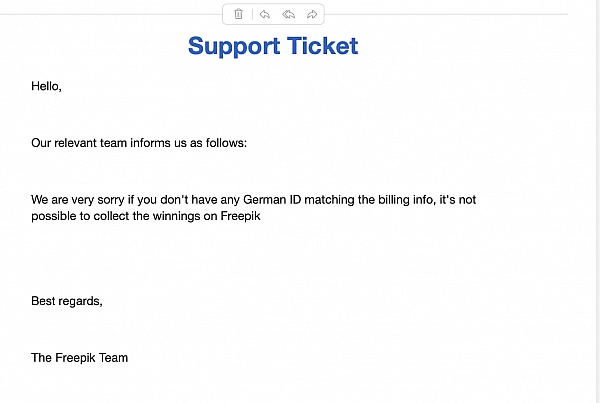The width and height of the screenshot is (600, 403).
Task: Click the divider between trash and reply icons
Action: pyautogui.click(x=252, y=15)
